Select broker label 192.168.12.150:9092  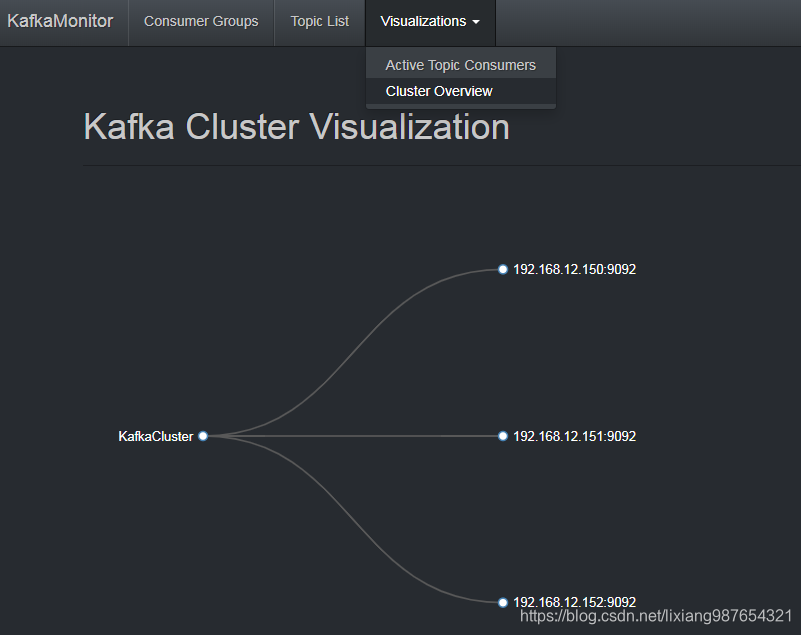pyautogui.click(x=575, y=269)
